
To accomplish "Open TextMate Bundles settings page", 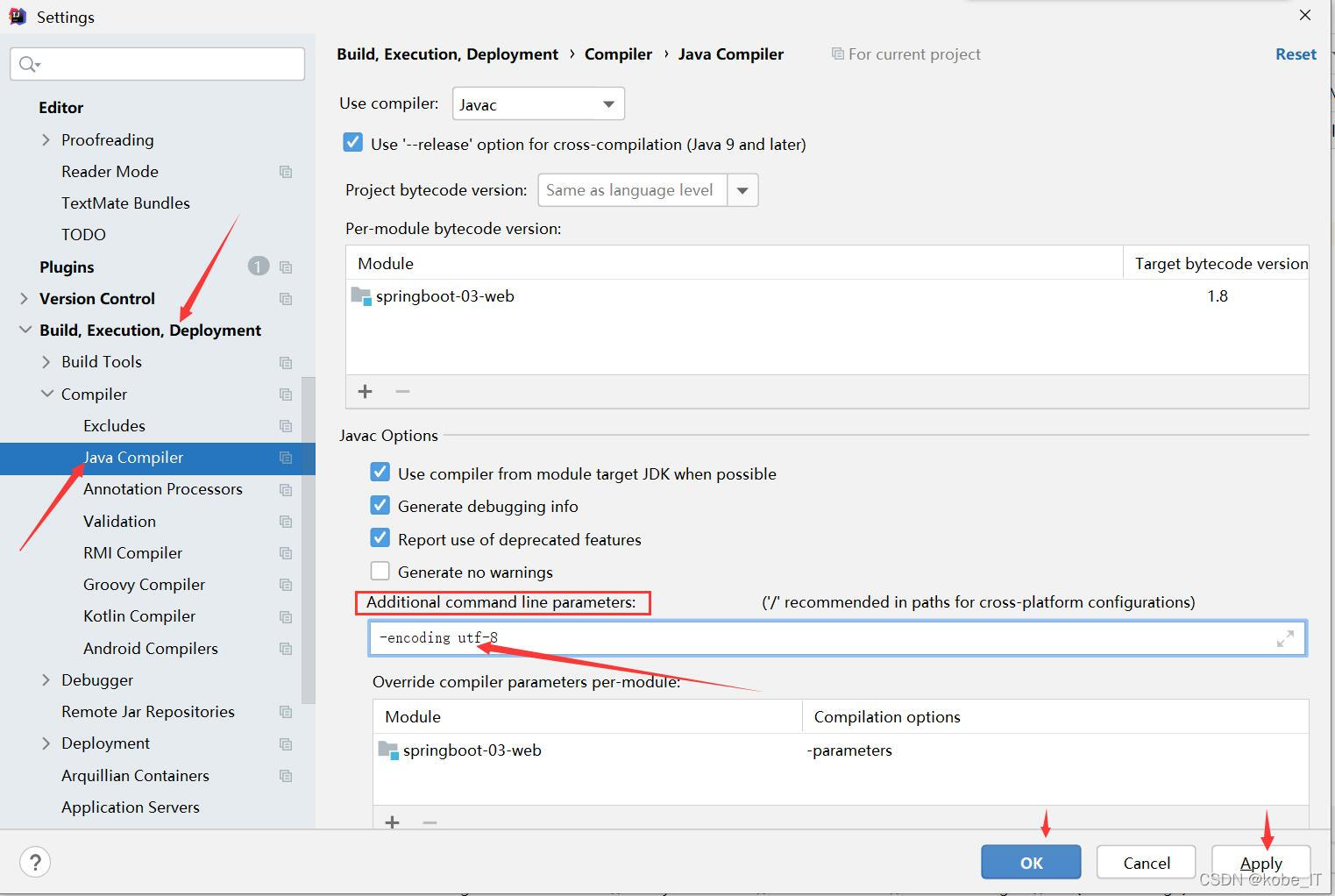I will [125, 203].
